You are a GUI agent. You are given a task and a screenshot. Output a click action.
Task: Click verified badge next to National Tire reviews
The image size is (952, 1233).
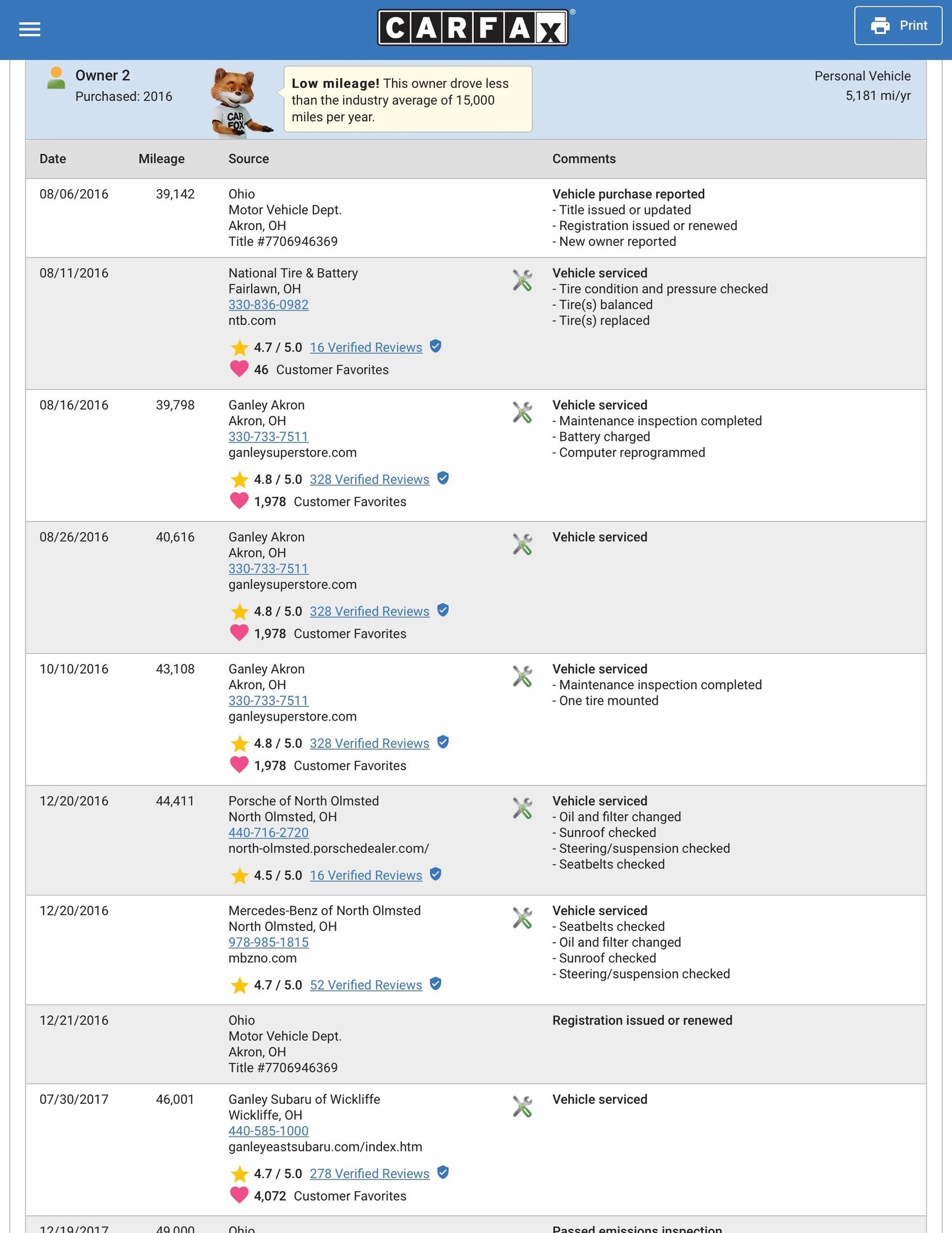pyautogui.click(x=436, y=346)
